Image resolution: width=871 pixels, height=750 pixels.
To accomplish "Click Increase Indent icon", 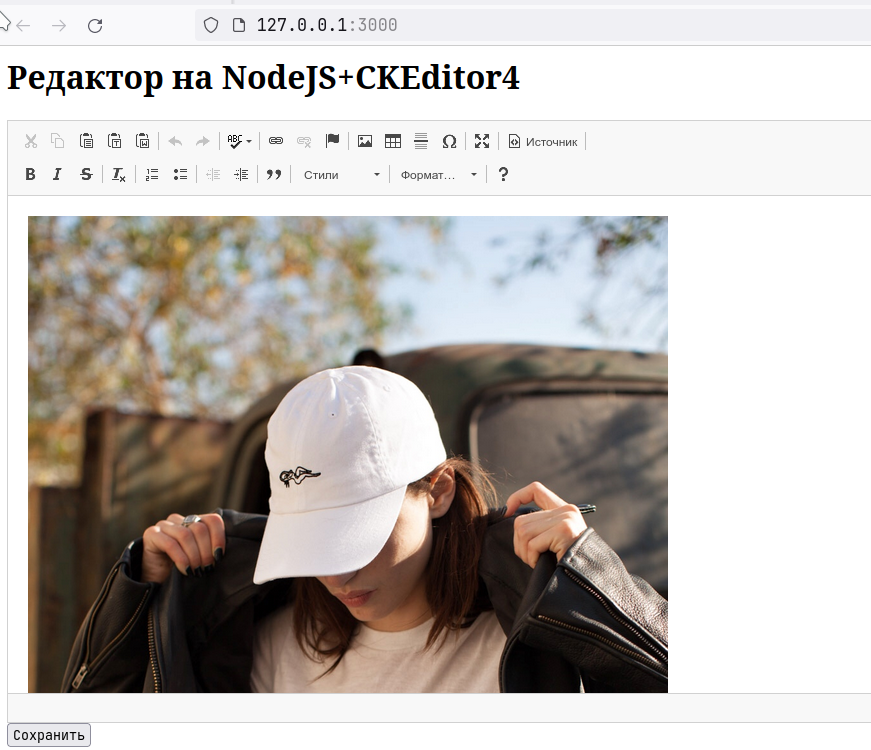I will [x=241, y=174].
